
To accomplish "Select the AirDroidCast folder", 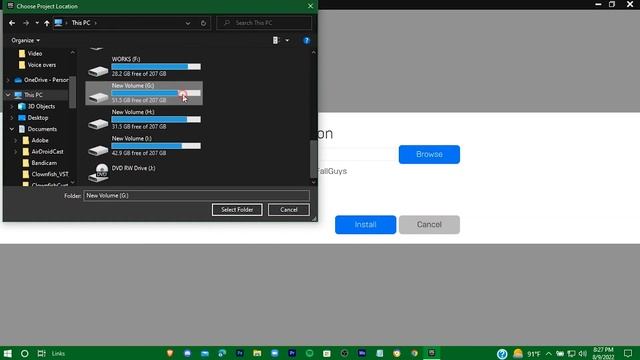I will click(47, 151).
